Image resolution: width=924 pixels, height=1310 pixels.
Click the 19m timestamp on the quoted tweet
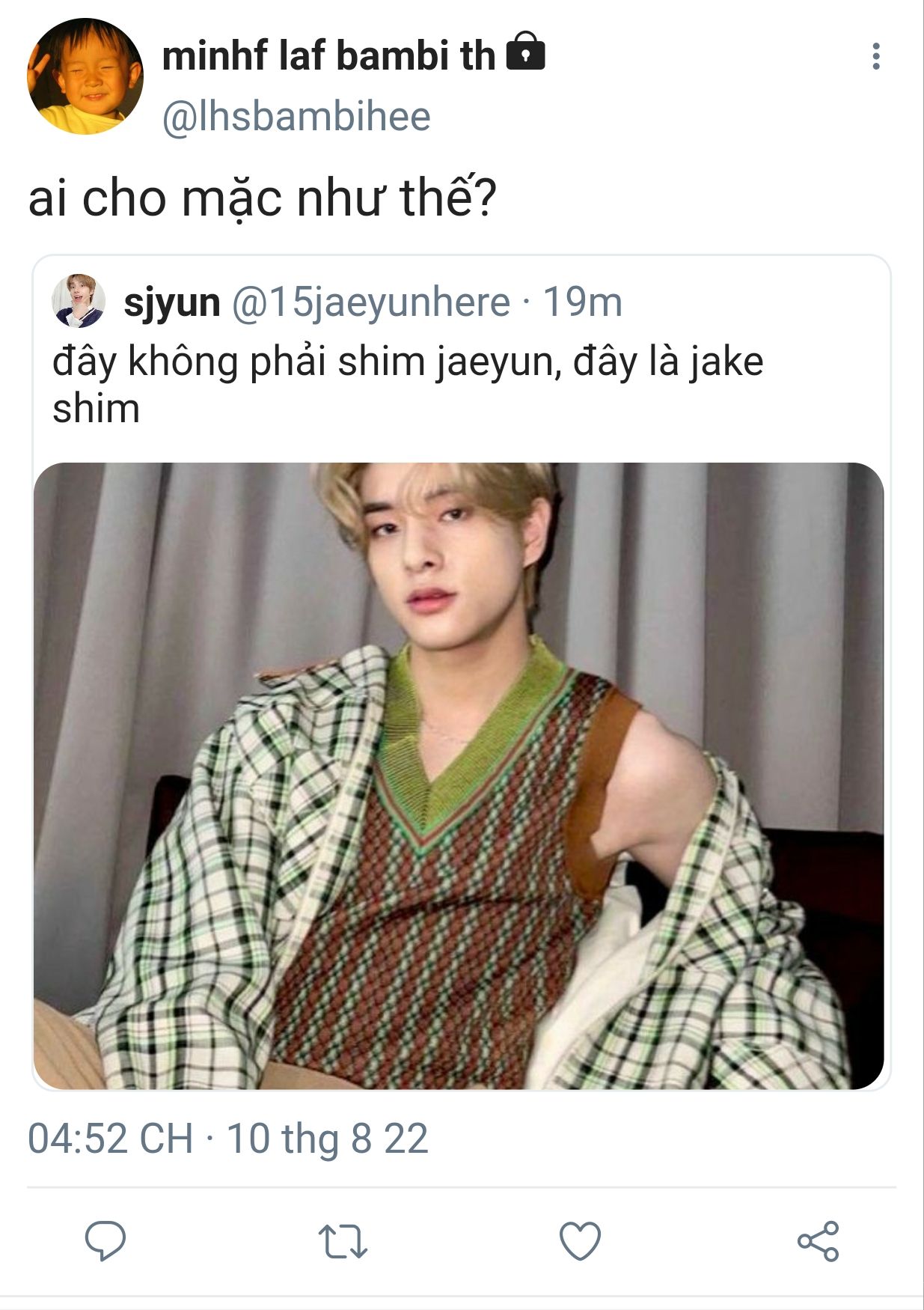point(582,302)
